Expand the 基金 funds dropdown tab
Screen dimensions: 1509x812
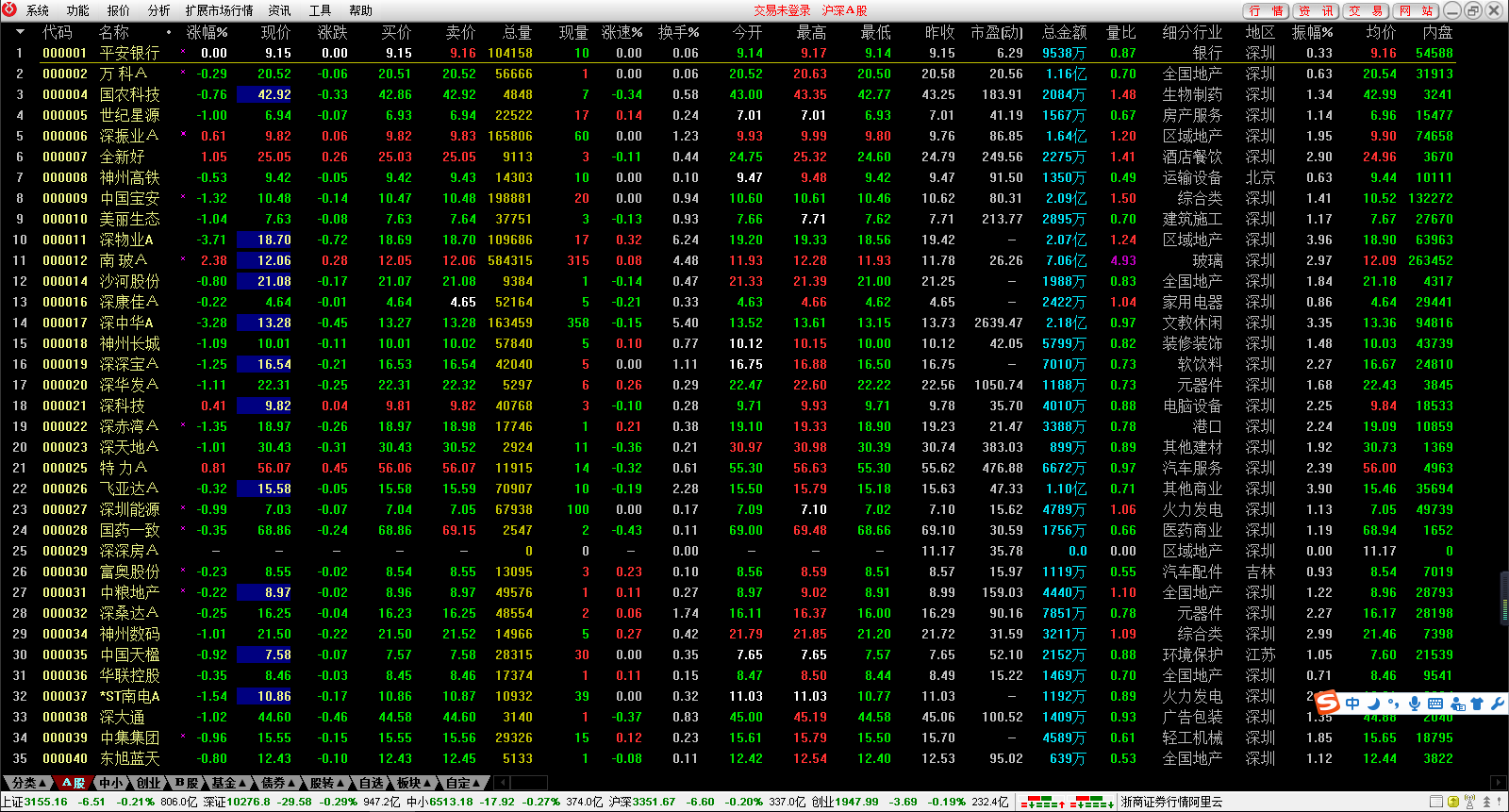pyautogui.click(x=228, y=783)
